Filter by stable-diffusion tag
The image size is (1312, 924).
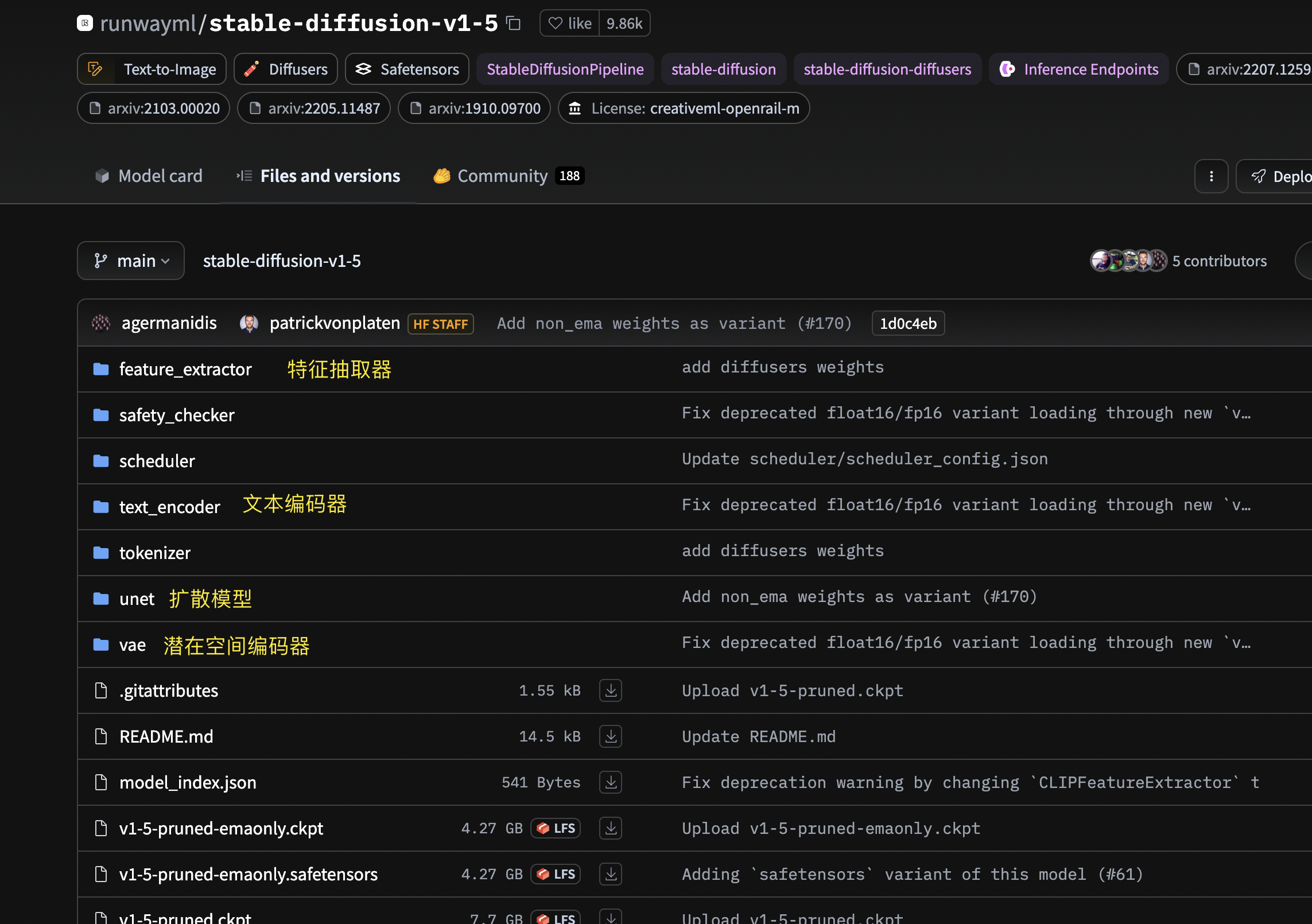pyautogui.click(x=723, y=69)
